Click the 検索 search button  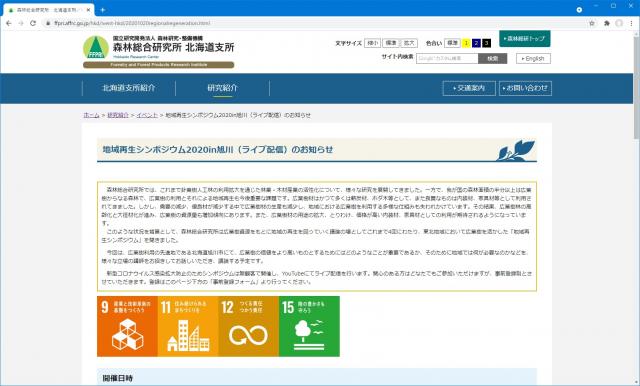pos(493,58)
